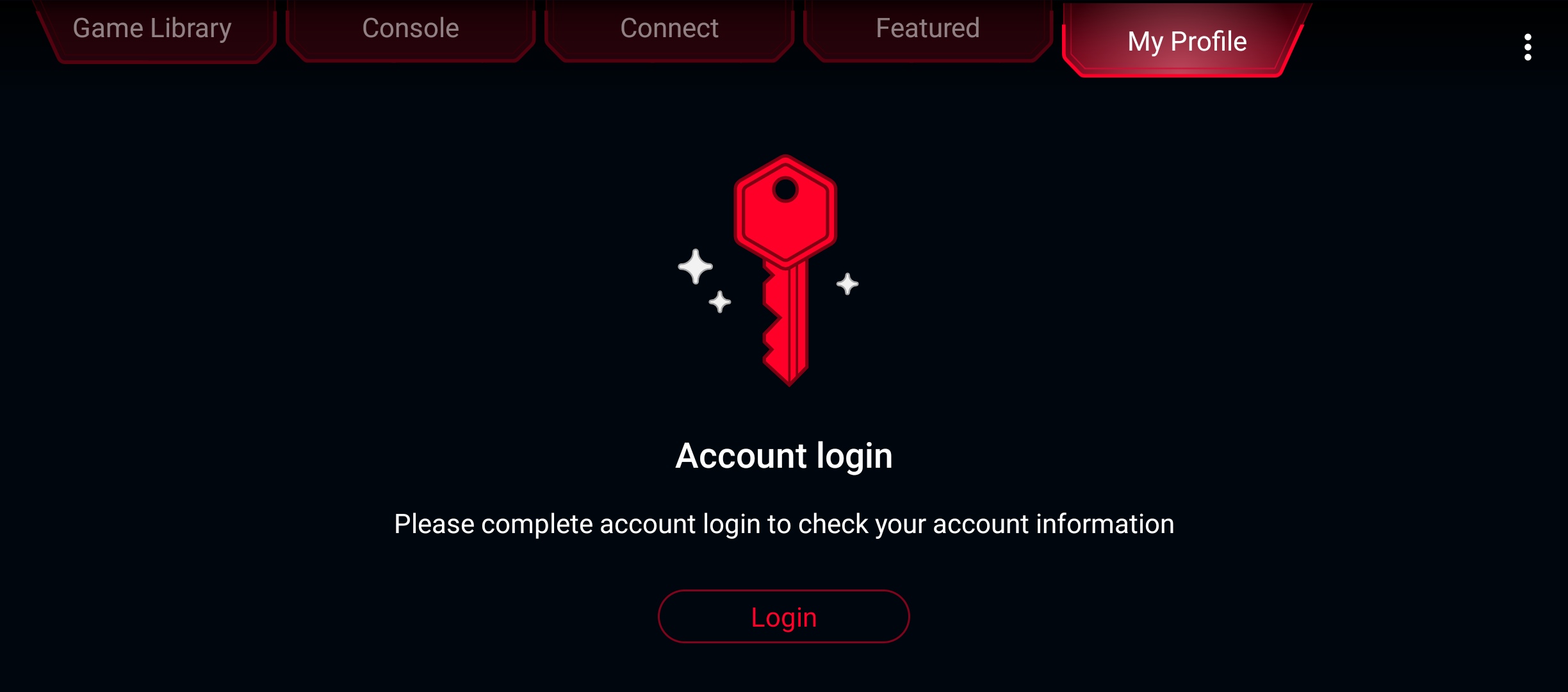Click the word 'login' in the heading
Viewport: 1568px width, 692px height.
pos(854,457)
